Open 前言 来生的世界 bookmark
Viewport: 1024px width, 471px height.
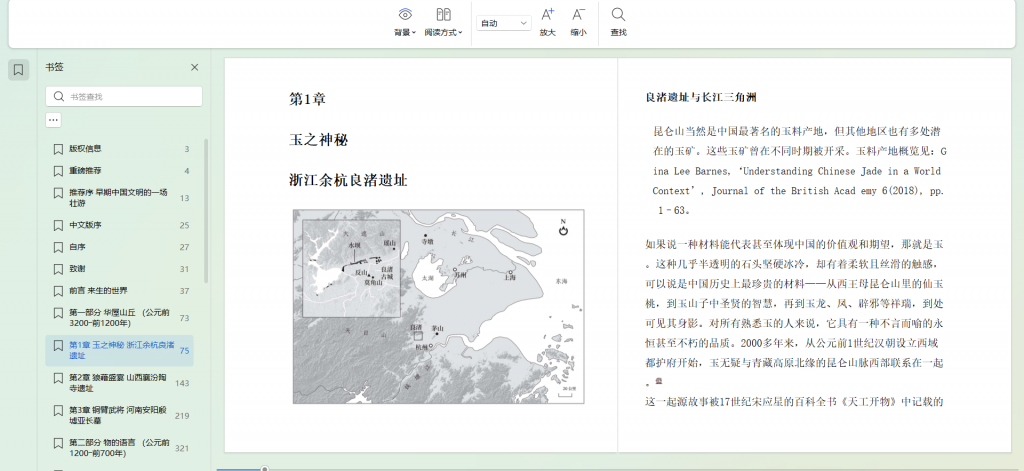click(98, 291)
